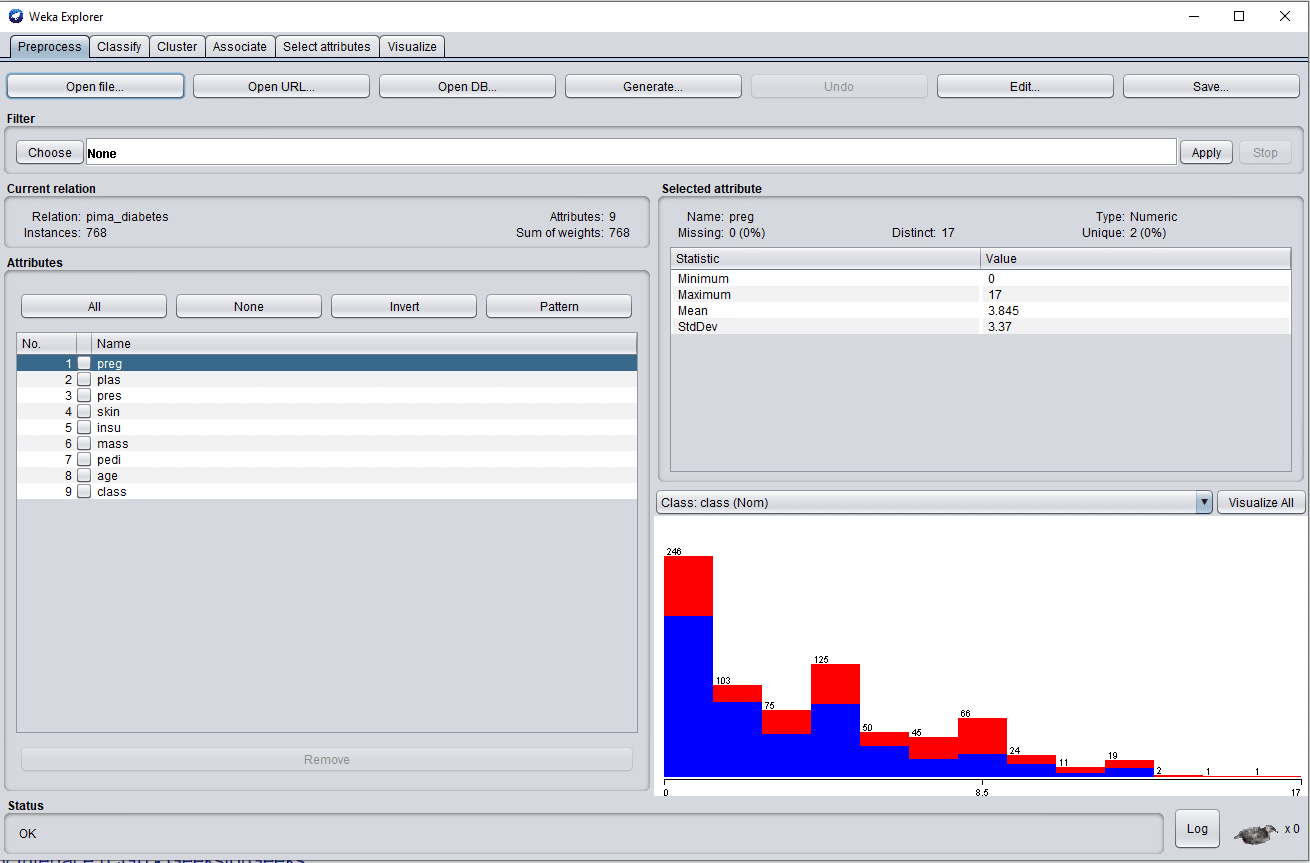Click the Weka Explorer title bar icon
The height and width of the screenshot is (863, 1310).
[x=15, y=16]
